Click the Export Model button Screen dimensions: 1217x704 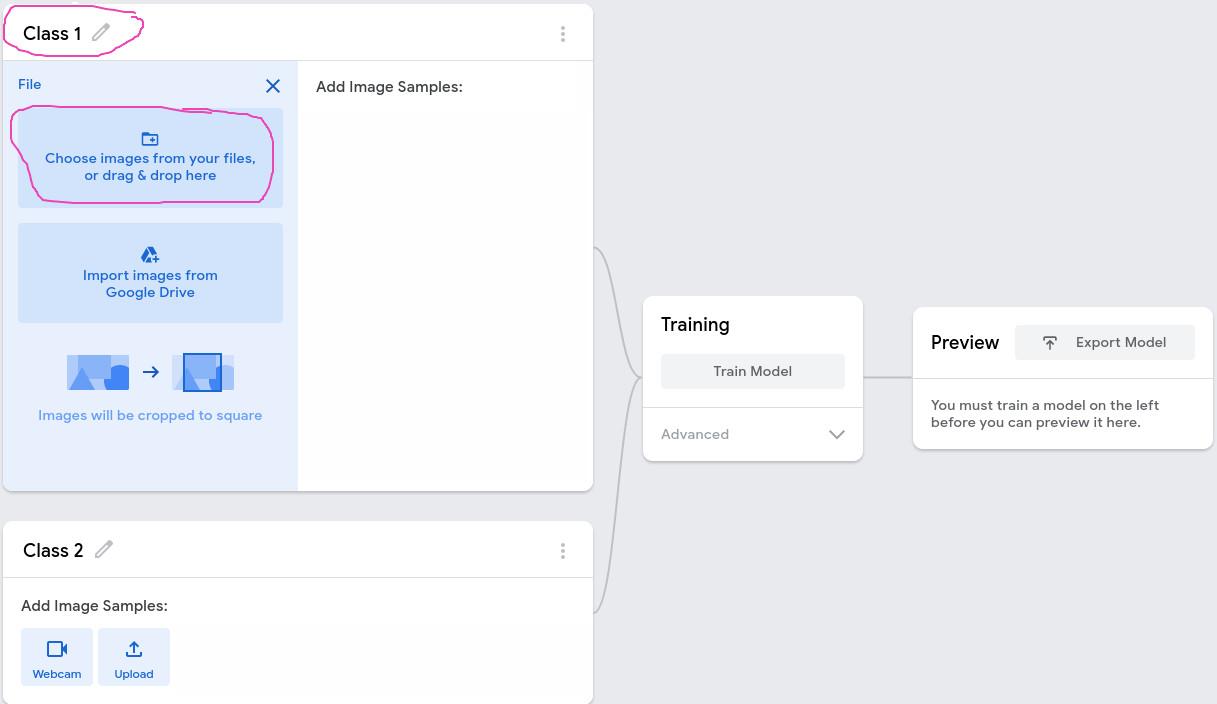(x=1105, y=342)
